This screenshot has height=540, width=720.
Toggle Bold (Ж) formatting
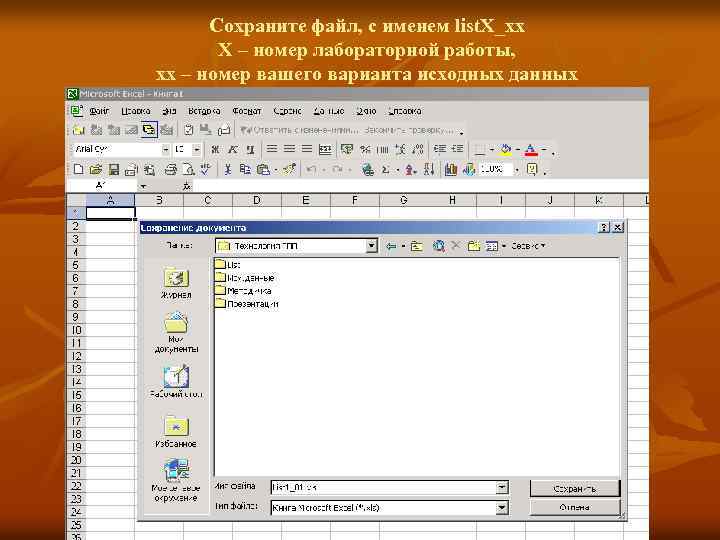point(215,149)
